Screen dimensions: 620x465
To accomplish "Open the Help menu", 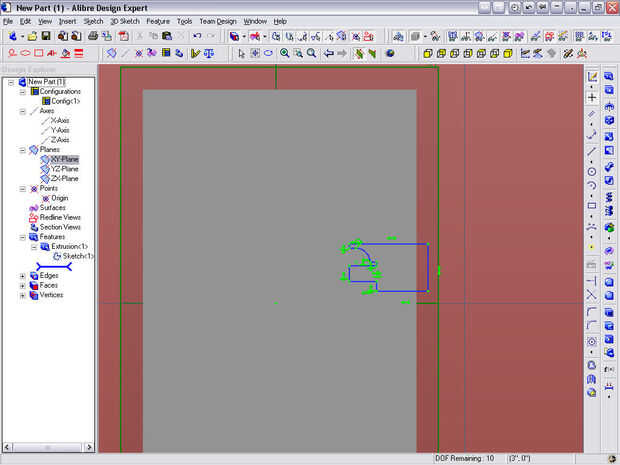I will tap(280, 21).
